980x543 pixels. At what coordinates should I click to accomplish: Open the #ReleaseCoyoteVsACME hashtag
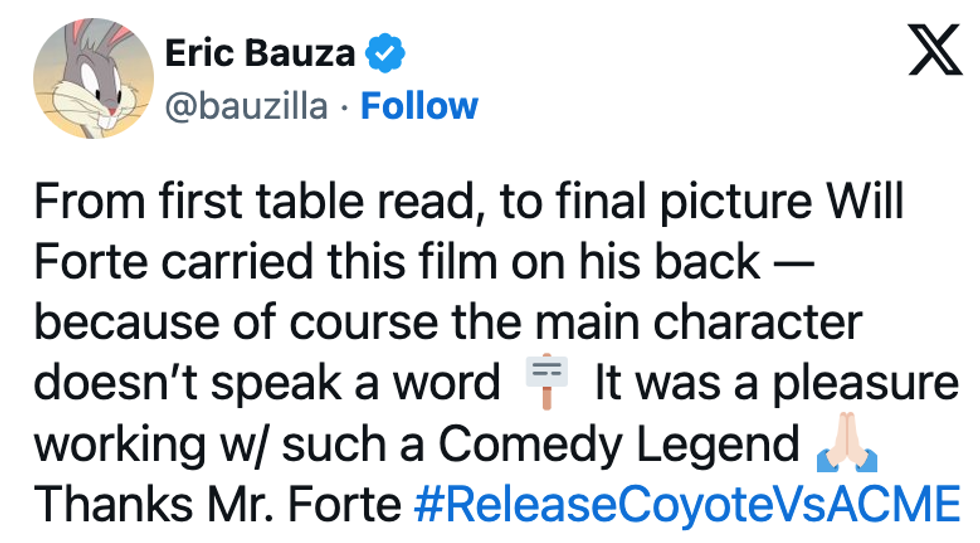point(687,505)
